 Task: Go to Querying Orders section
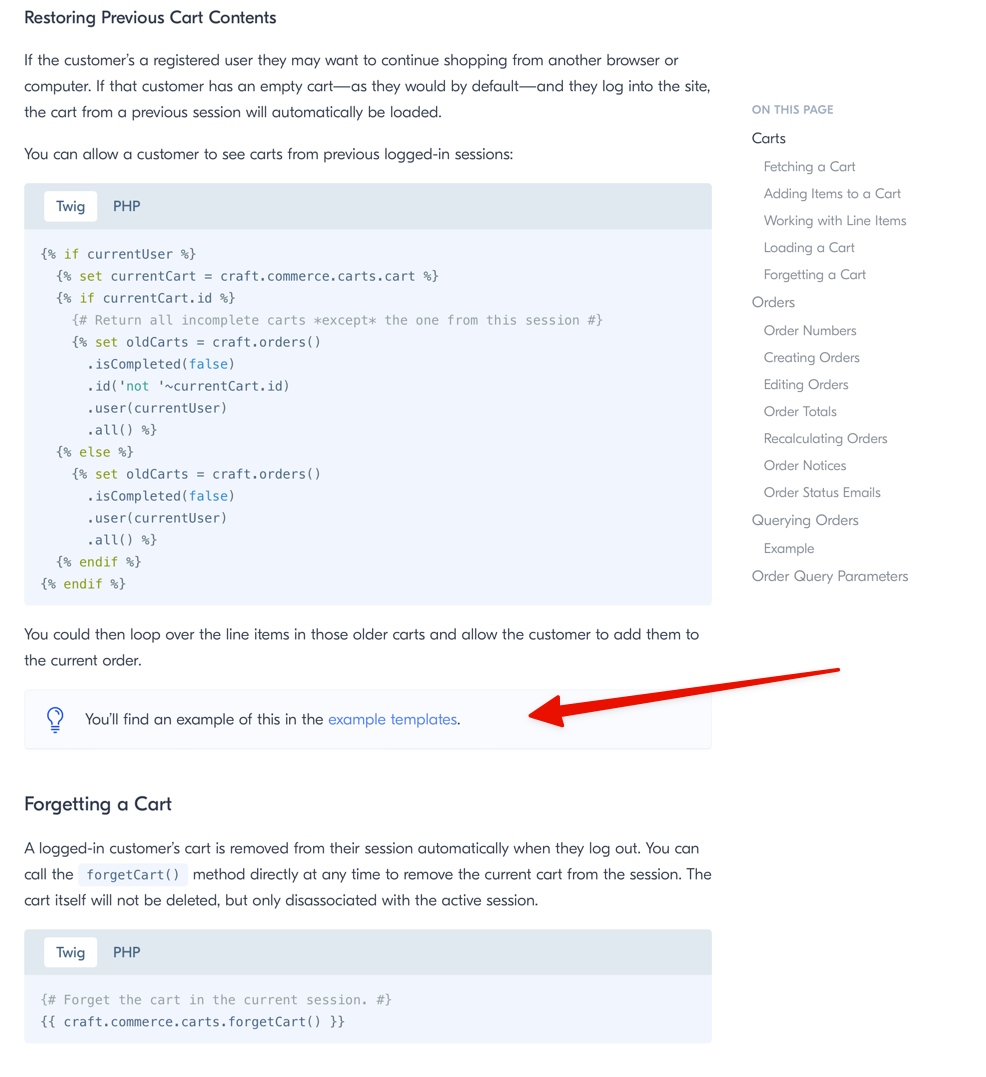point(805,520)
